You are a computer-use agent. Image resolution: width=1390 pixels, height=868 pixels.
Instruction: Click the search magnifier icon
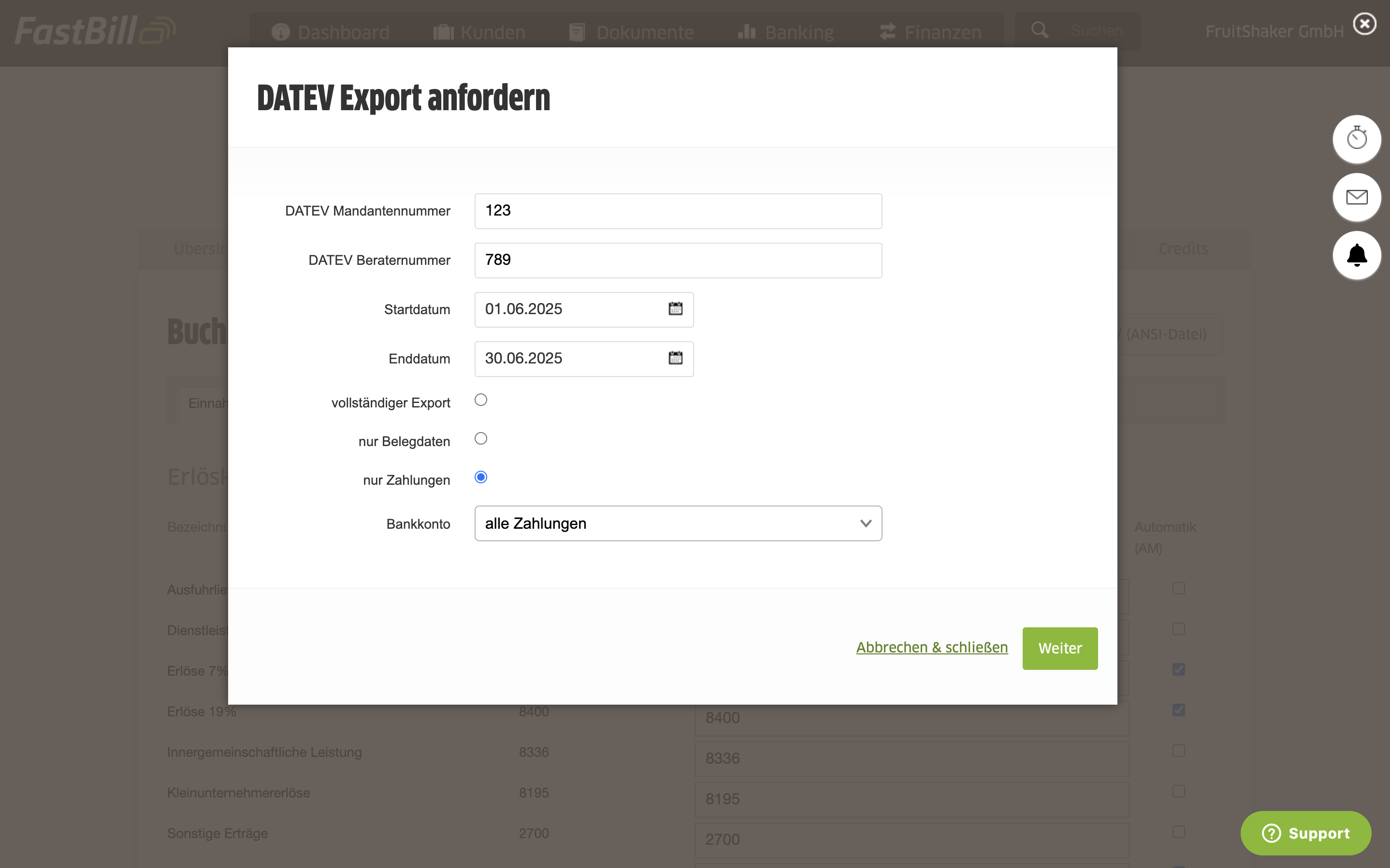click(x=1039, y=30)
